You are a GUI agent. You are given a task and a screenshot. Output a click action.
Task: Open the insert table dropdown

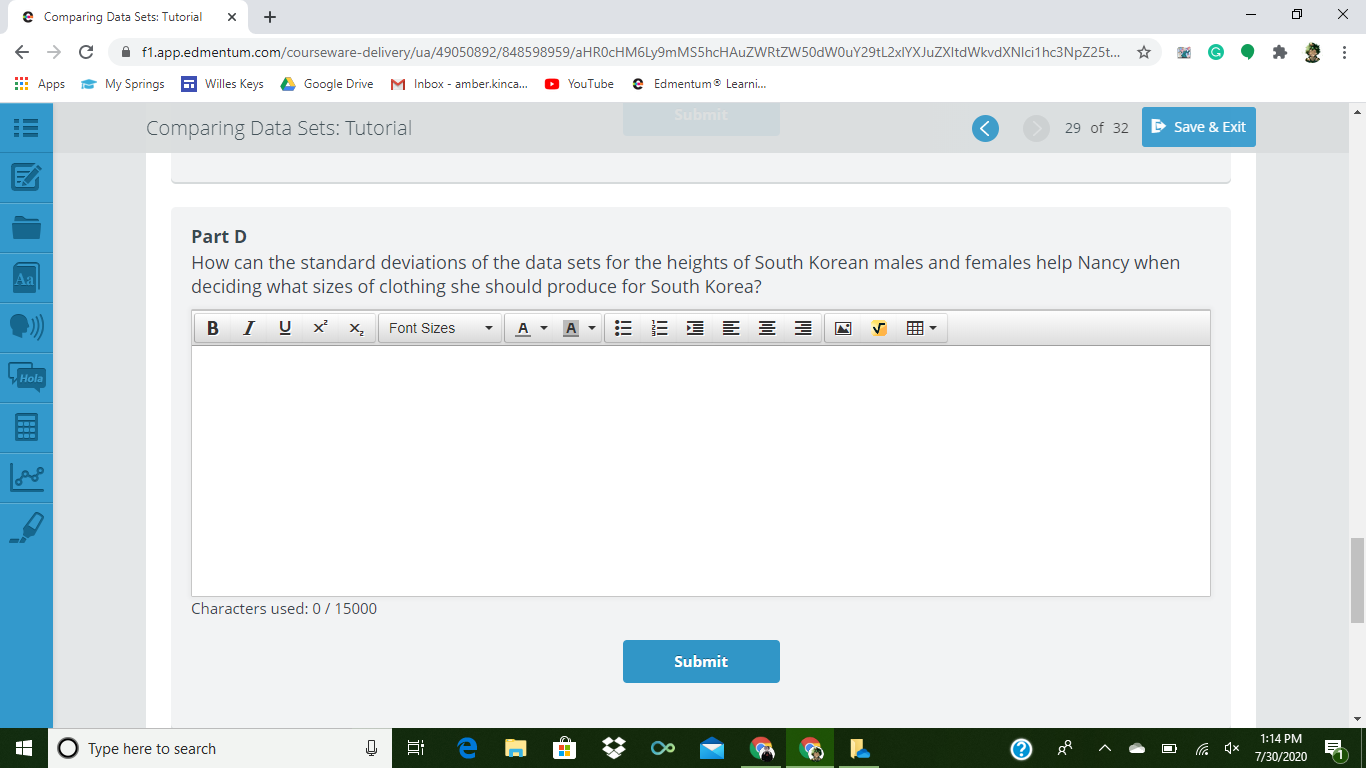click(x=921, y=328)
